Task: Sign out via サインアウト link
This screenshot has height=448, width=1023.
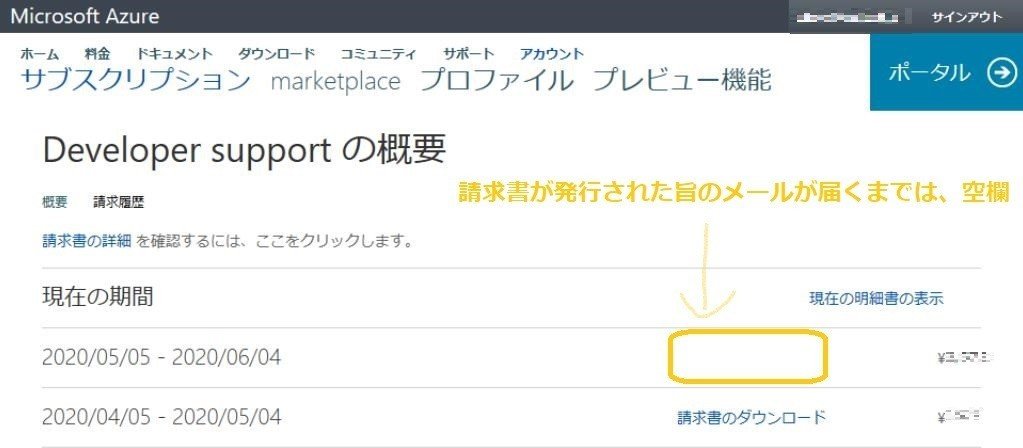Action: tap(966, 18)
